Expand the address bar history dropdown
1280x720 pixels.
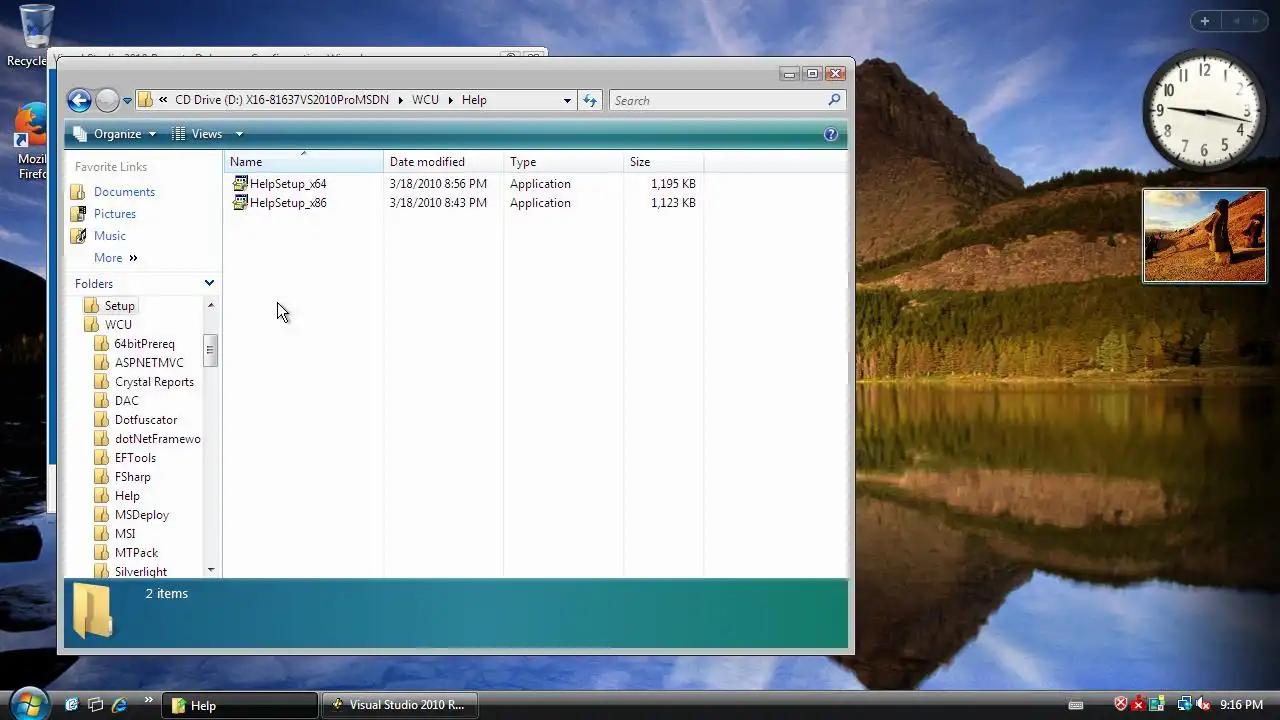(x=567, y=100)
